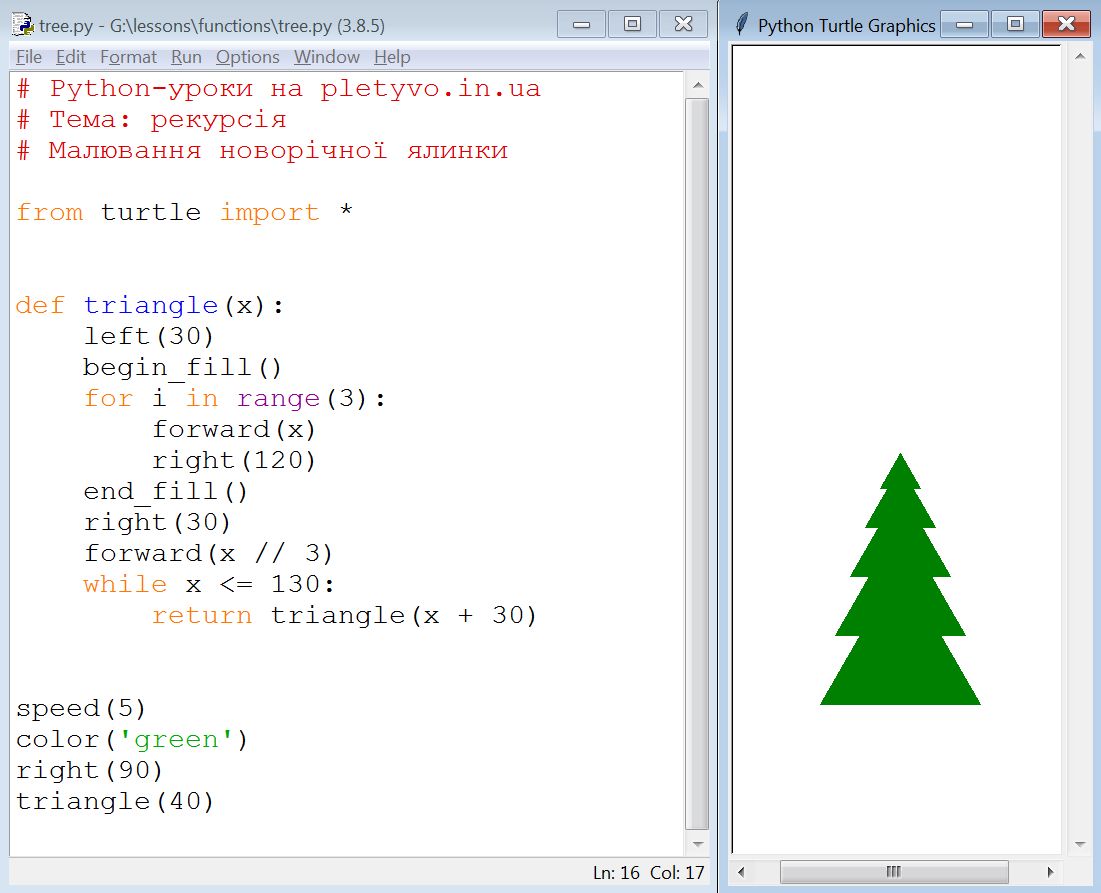
Task: Maximize the tree.py editor window
Action: click(632, 25)
